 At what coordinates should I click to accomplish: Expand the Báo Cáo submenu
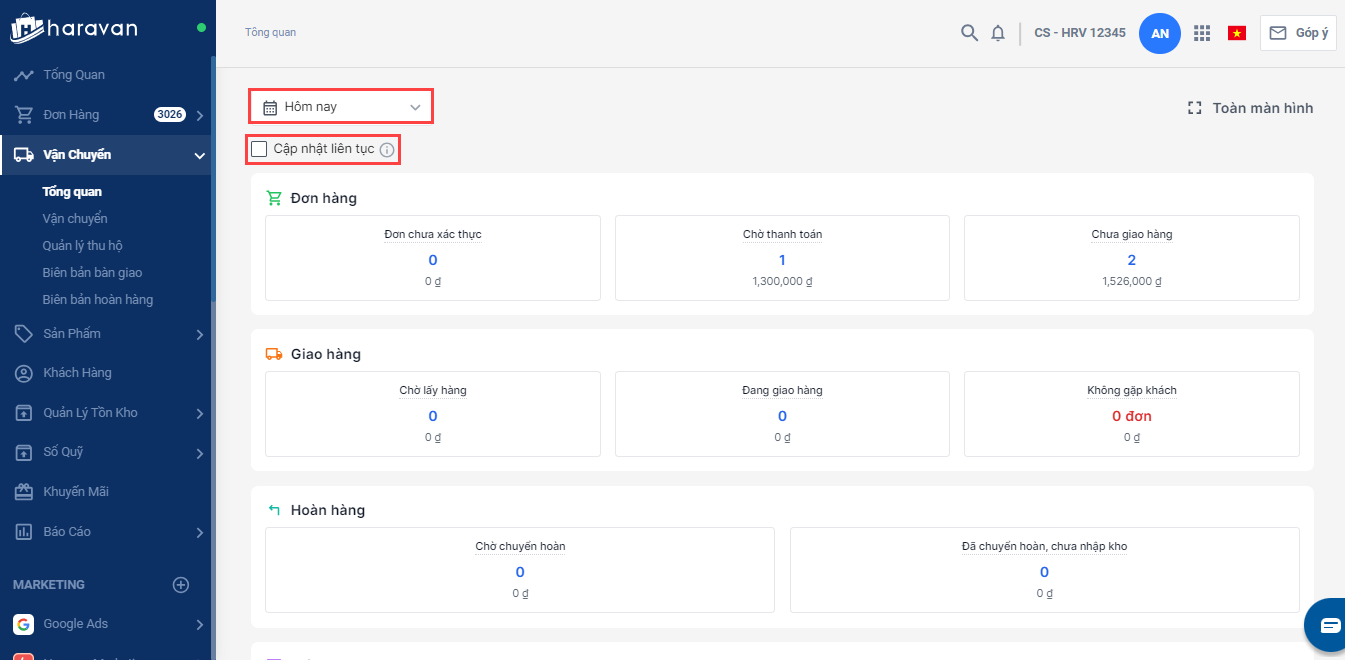click(199, 532)
